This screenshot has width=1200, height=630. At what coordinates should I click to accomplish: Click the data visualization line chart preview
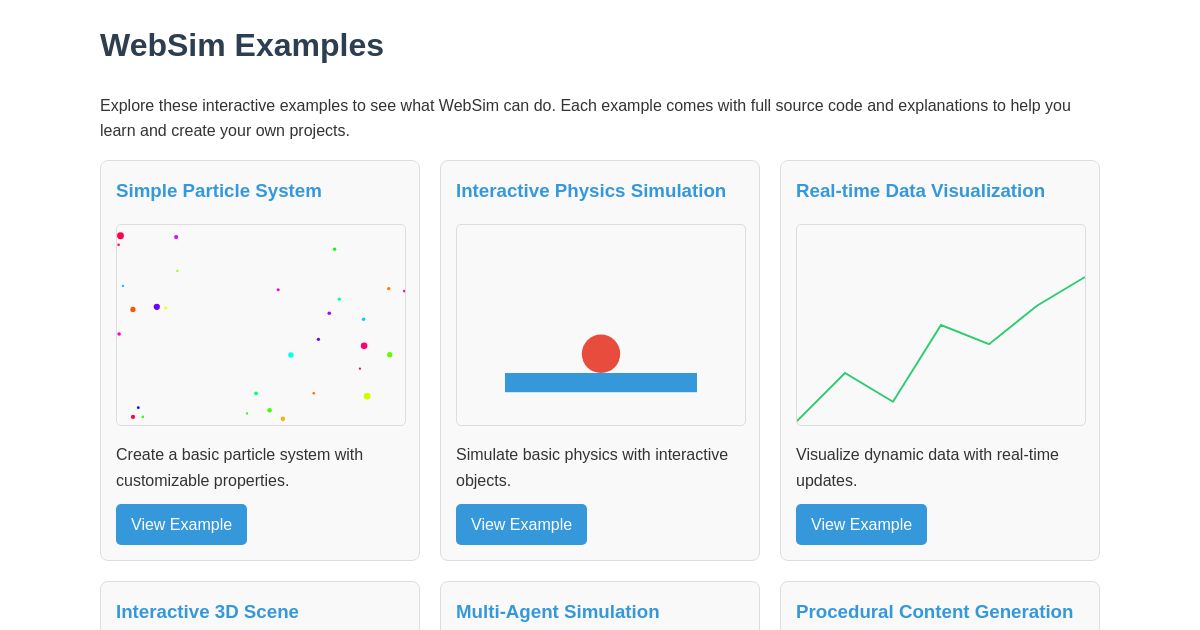(941, 324)
